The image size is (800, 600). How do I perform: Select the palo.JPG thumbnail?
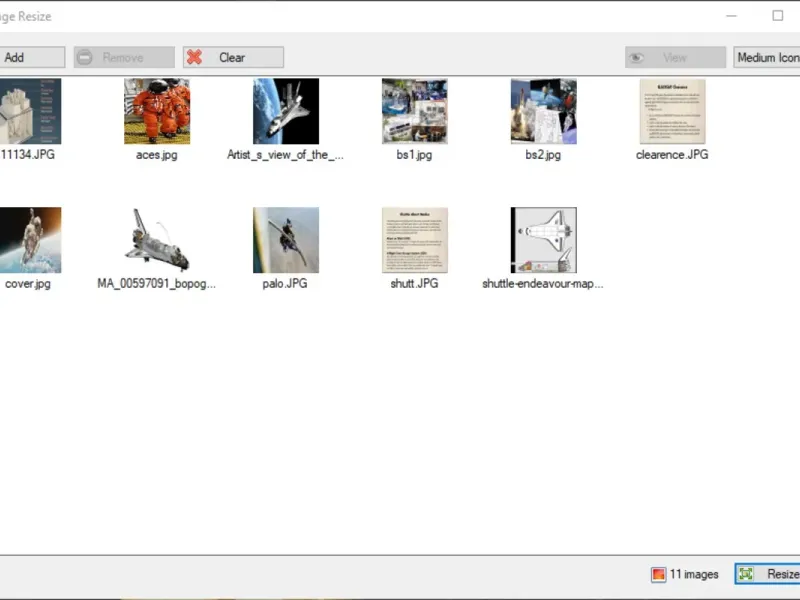point(286,240)
